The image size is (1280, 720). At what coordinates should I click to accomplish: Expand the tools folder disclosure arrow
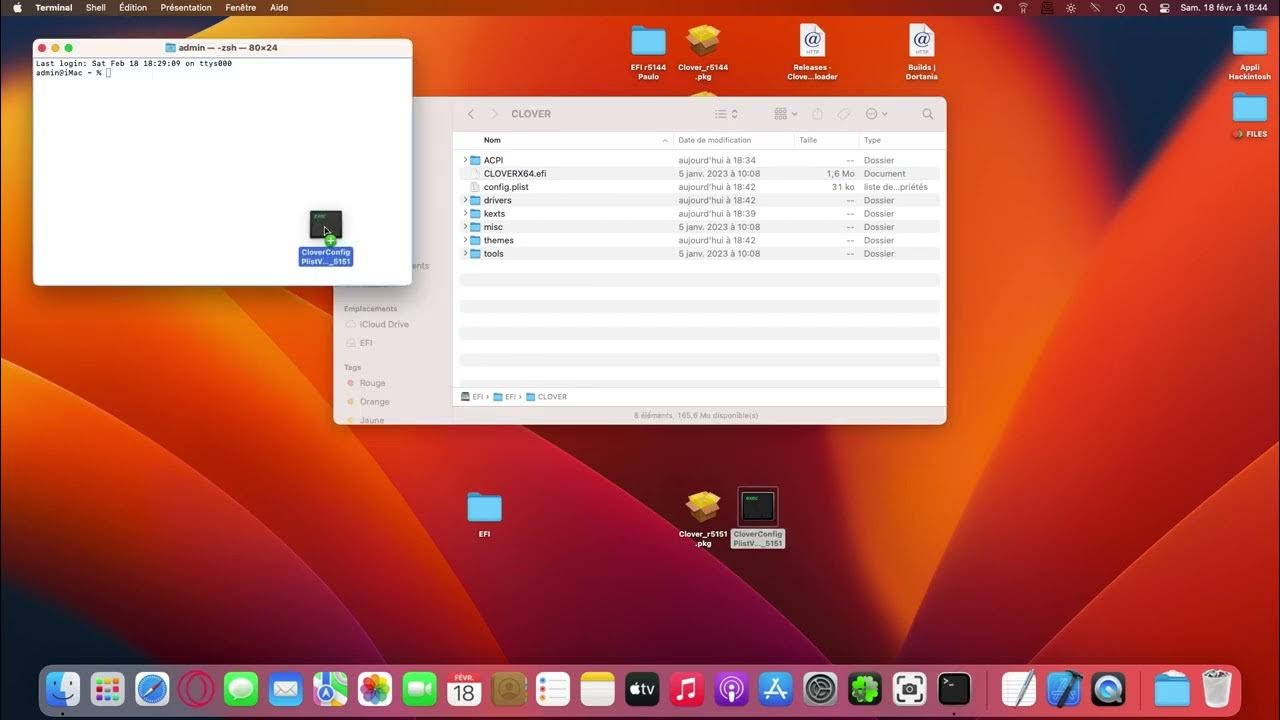pos(465,254)
